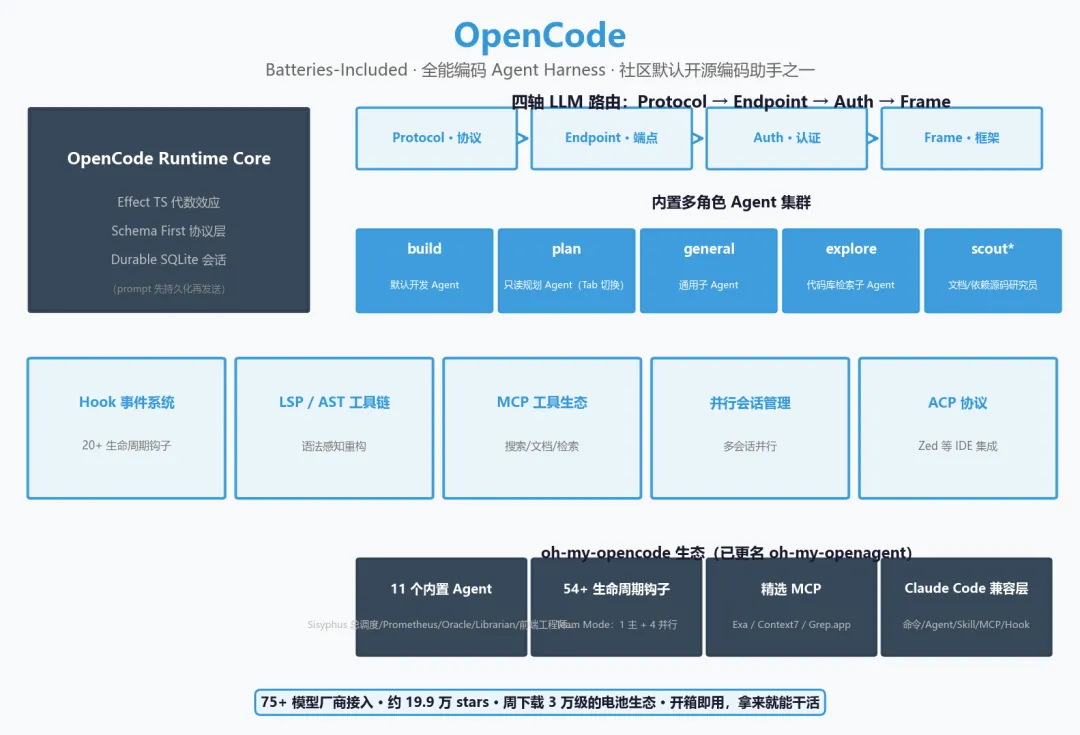Click the Batteries-Included subtitle line
Screen dimensions: 1080x735
pyautogui.click(x=540, y=70)
